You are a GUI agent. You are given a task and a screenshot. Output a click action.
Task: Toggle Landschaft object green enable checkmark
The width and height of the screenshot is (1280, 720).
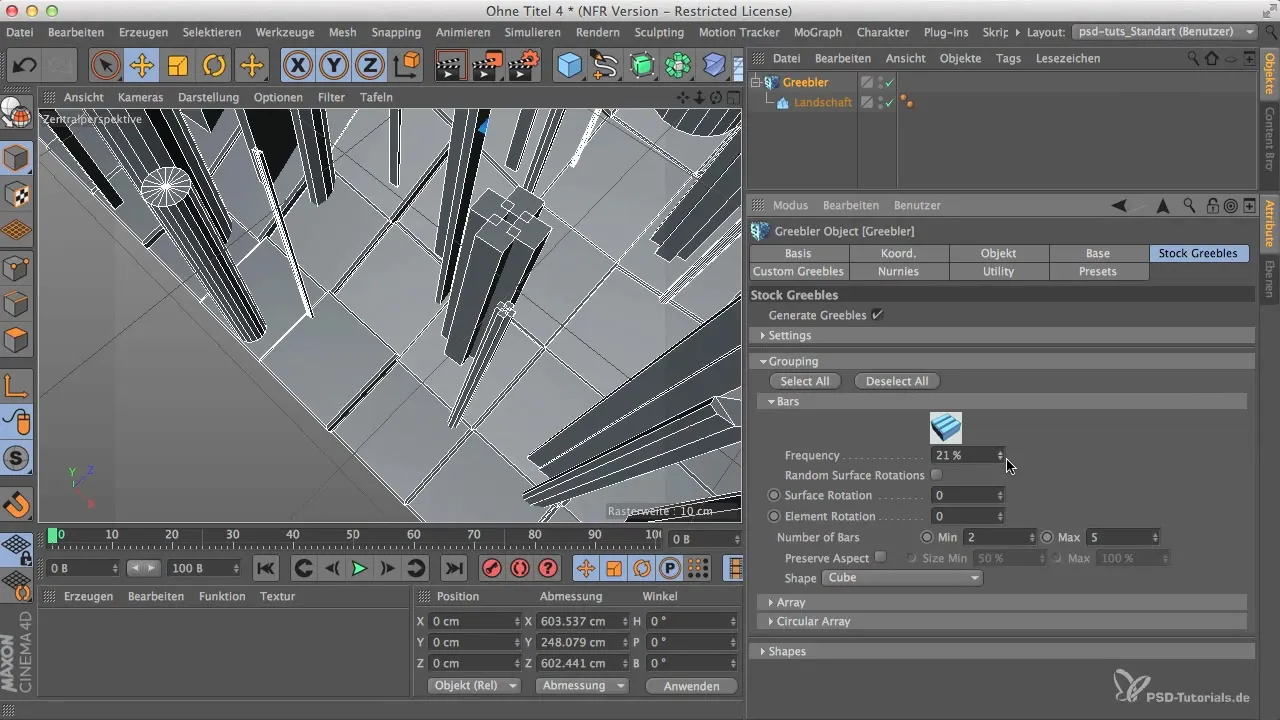click(x=888, y=102)
